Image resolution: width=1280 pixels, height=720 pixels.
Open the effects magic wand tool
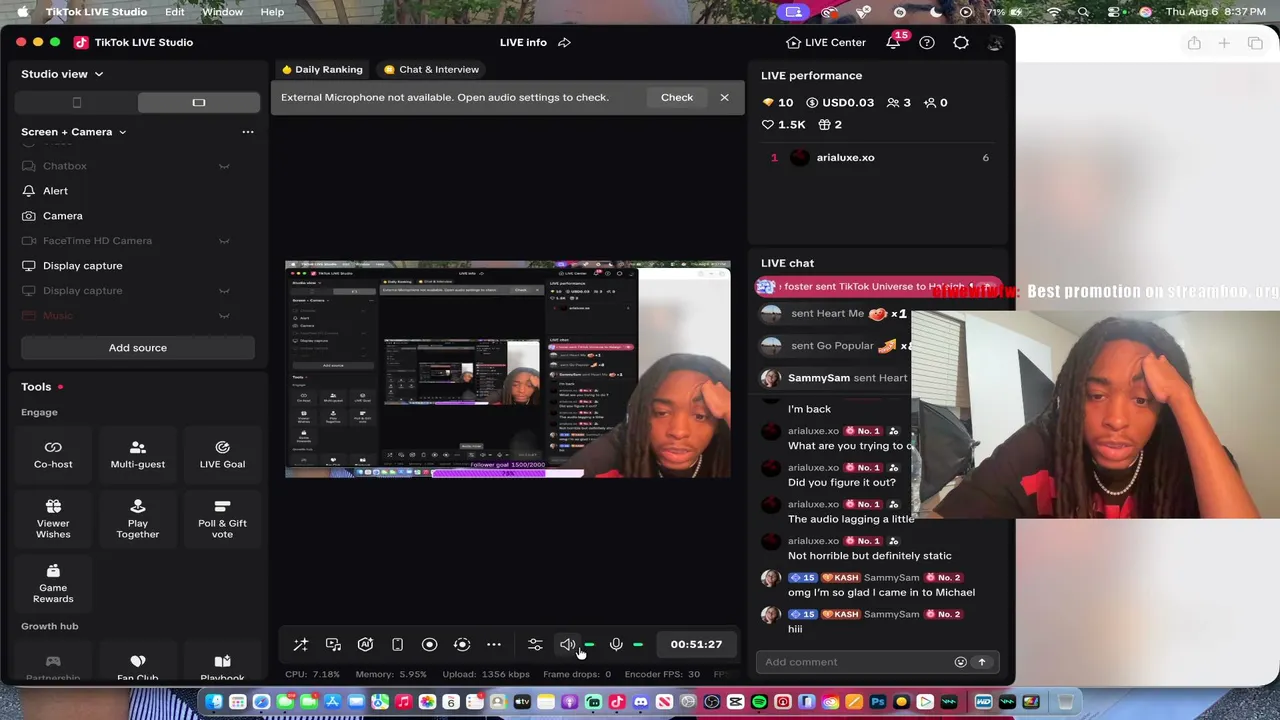301,645
